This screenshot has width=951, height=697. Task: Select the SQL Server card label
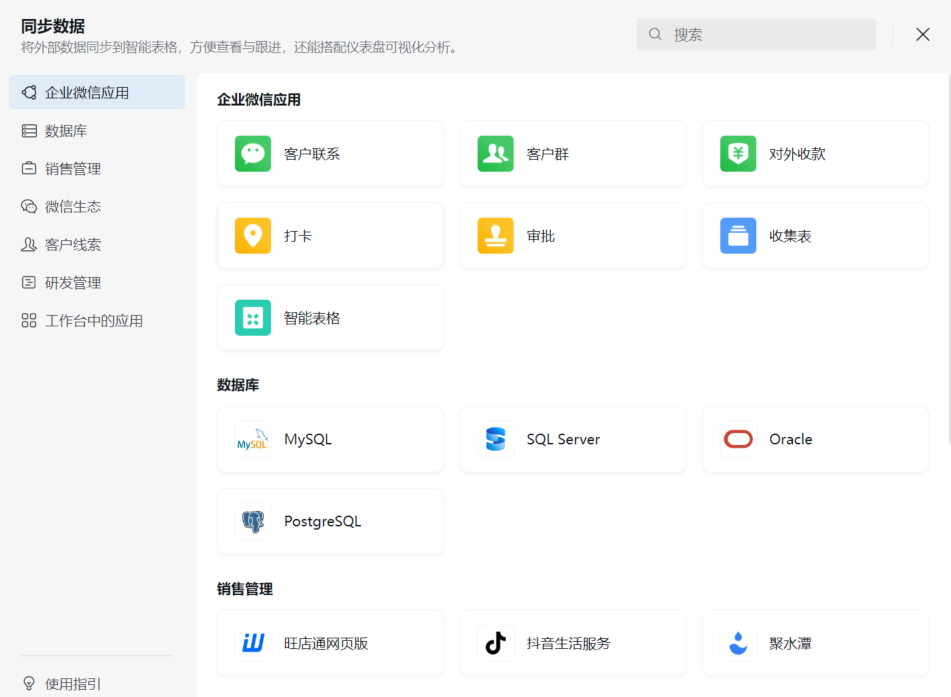point(563,439)
